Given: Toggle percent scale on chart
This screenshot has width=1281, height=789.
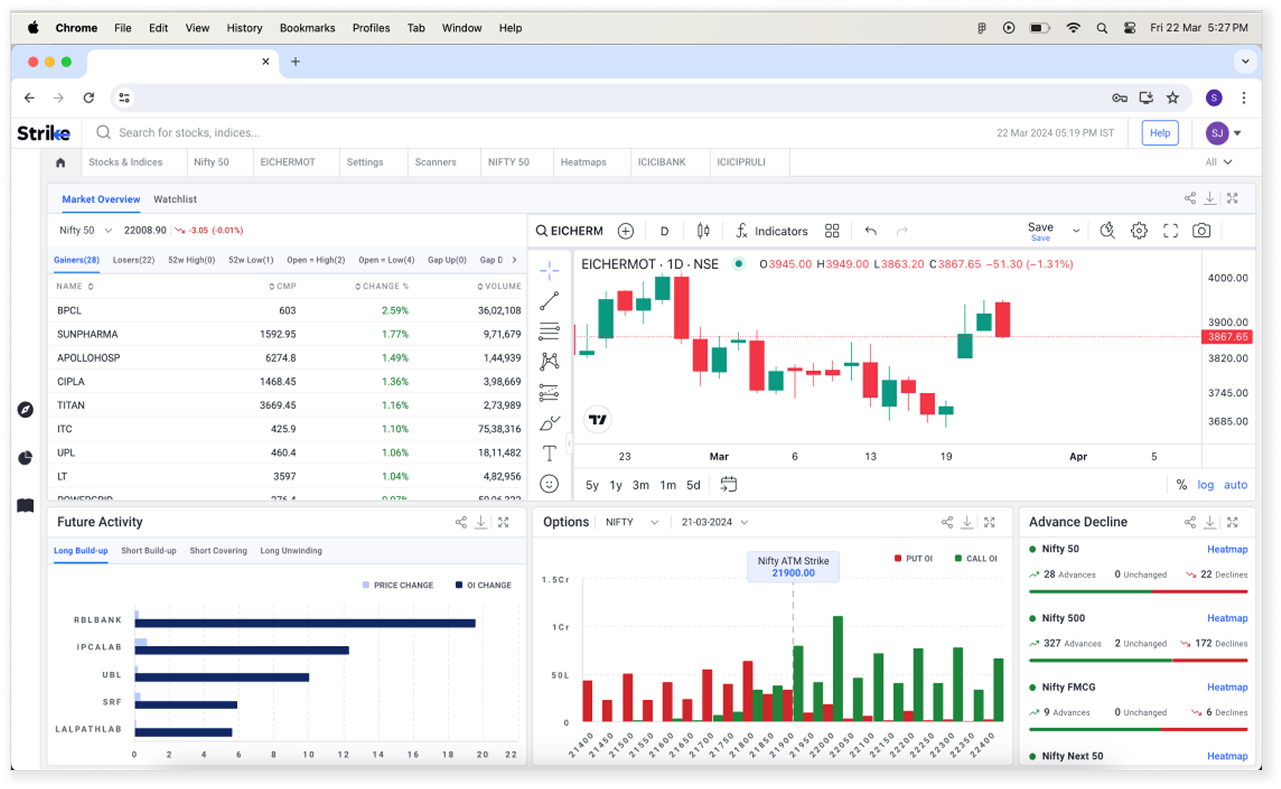Looking at the screenshot, I should point(1181,485).
